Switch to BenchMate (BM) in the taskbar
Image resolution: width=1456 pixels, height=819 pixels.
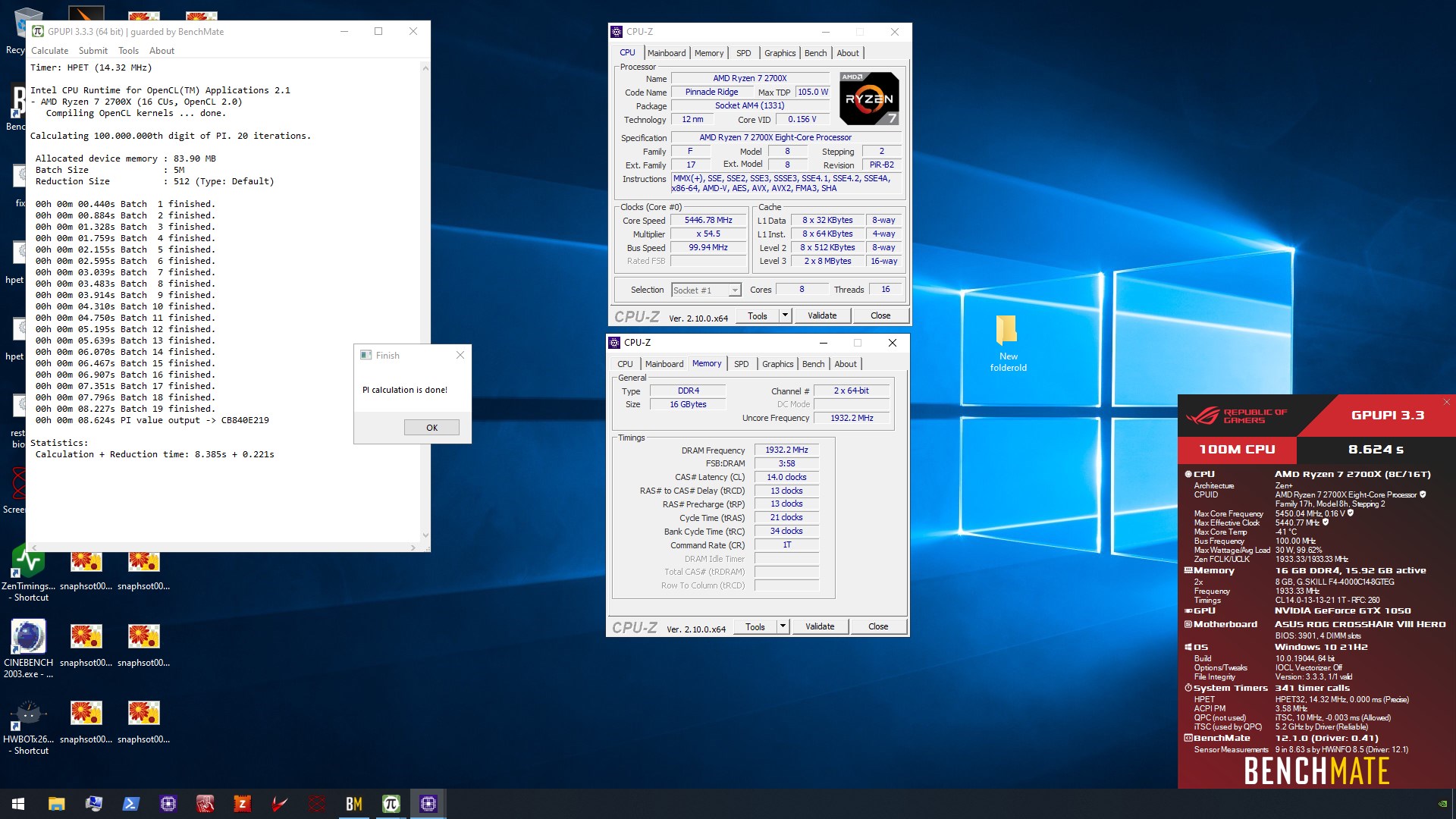[353, 804]
